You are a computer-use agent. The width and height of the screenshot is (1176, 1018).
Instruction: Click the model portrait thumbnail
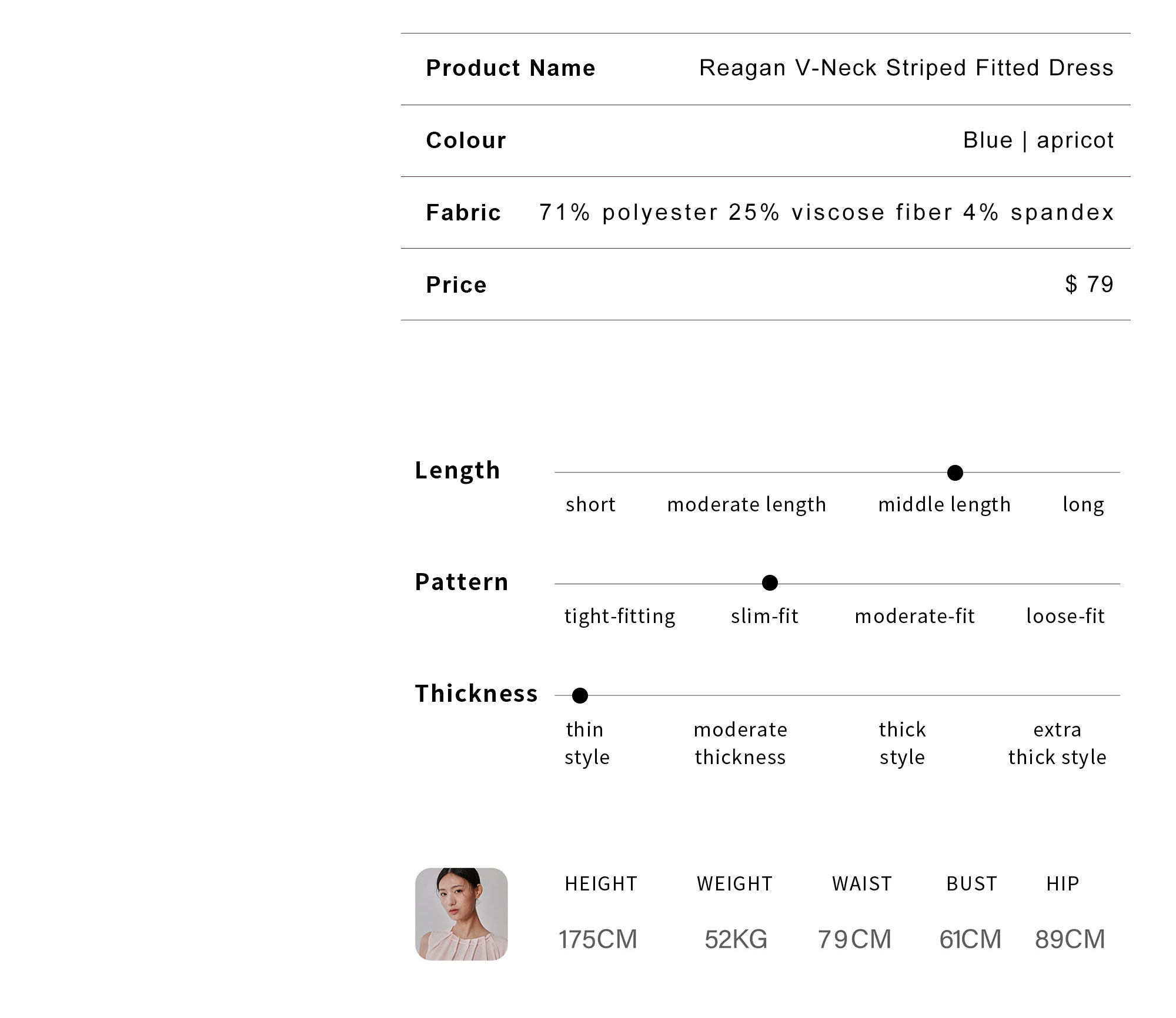coord(461,914)
